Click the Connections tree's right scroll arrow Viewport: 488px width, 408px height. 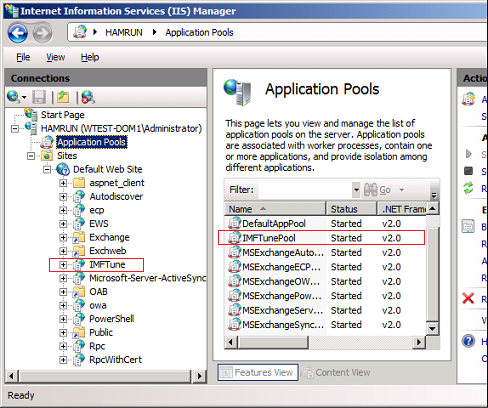coord(199,376)
